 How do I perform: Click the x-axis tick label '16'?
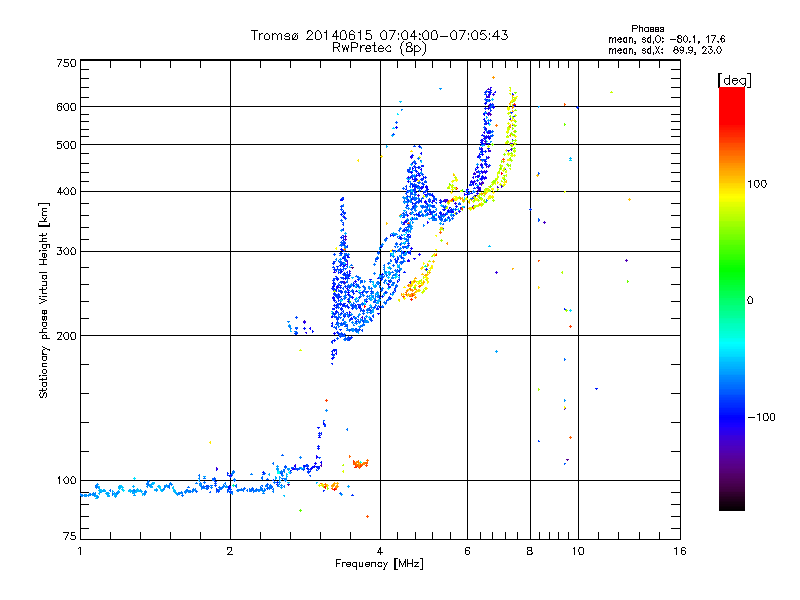tap(680, 551)
